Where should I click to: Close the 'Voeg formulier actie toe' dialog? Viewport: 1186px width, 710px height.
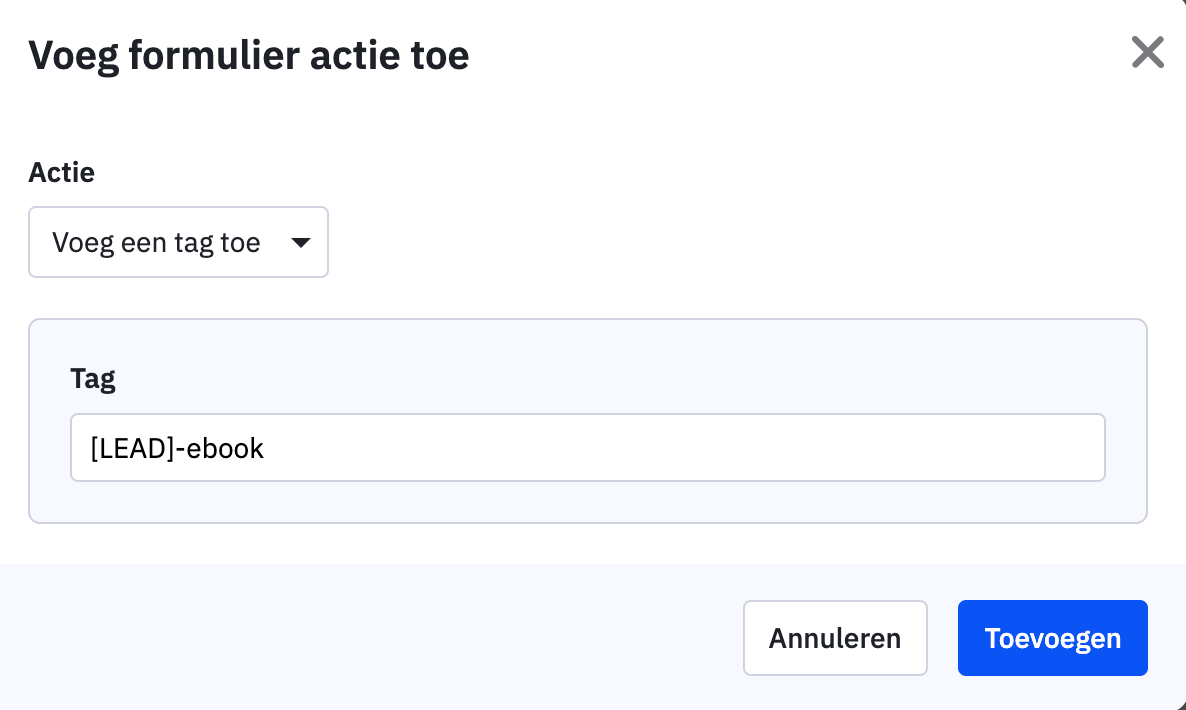[x=1147, y=52]
